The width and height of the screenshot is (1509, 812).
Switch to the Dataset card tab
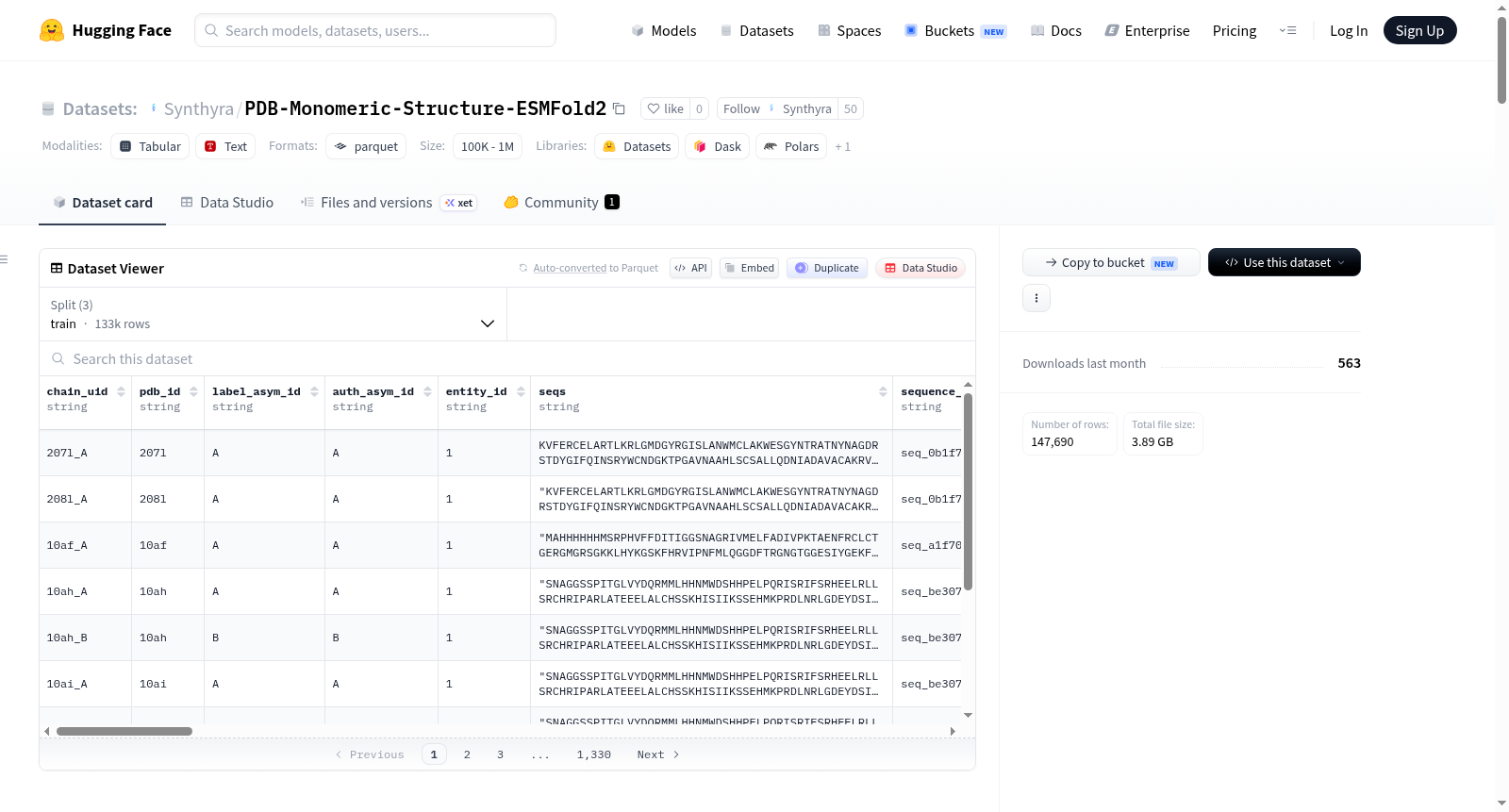click(x=102, y=202)
